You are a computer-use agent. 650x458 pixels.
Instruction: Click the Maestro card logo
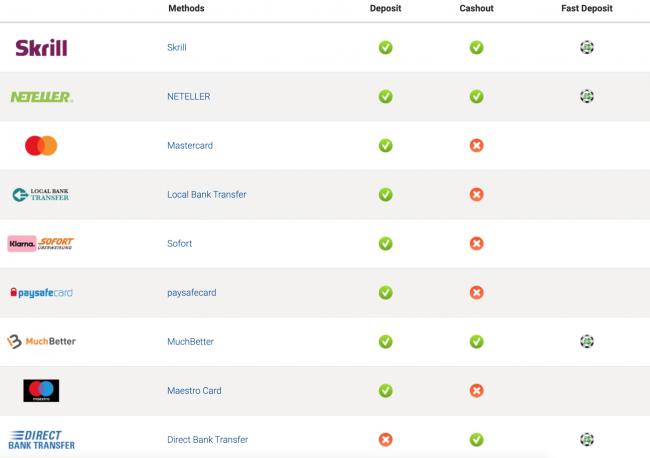tap(41, 391)
